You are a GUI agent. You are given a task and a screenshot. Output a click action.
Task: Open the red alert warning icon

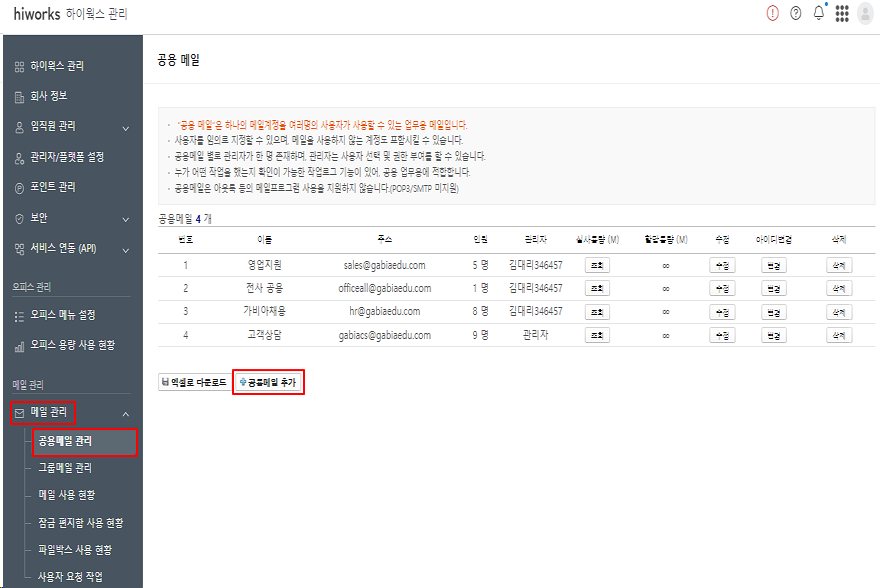(772, 13)
